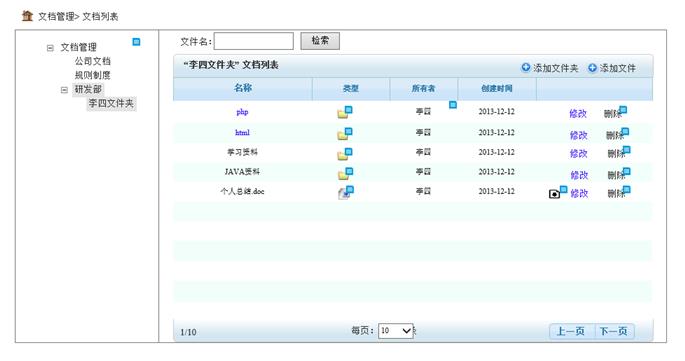Image resolution: width=685 pixels, height=361 pixels.
Task: Click the 2013-12-12 date in the html row
Action: [497, 132]
